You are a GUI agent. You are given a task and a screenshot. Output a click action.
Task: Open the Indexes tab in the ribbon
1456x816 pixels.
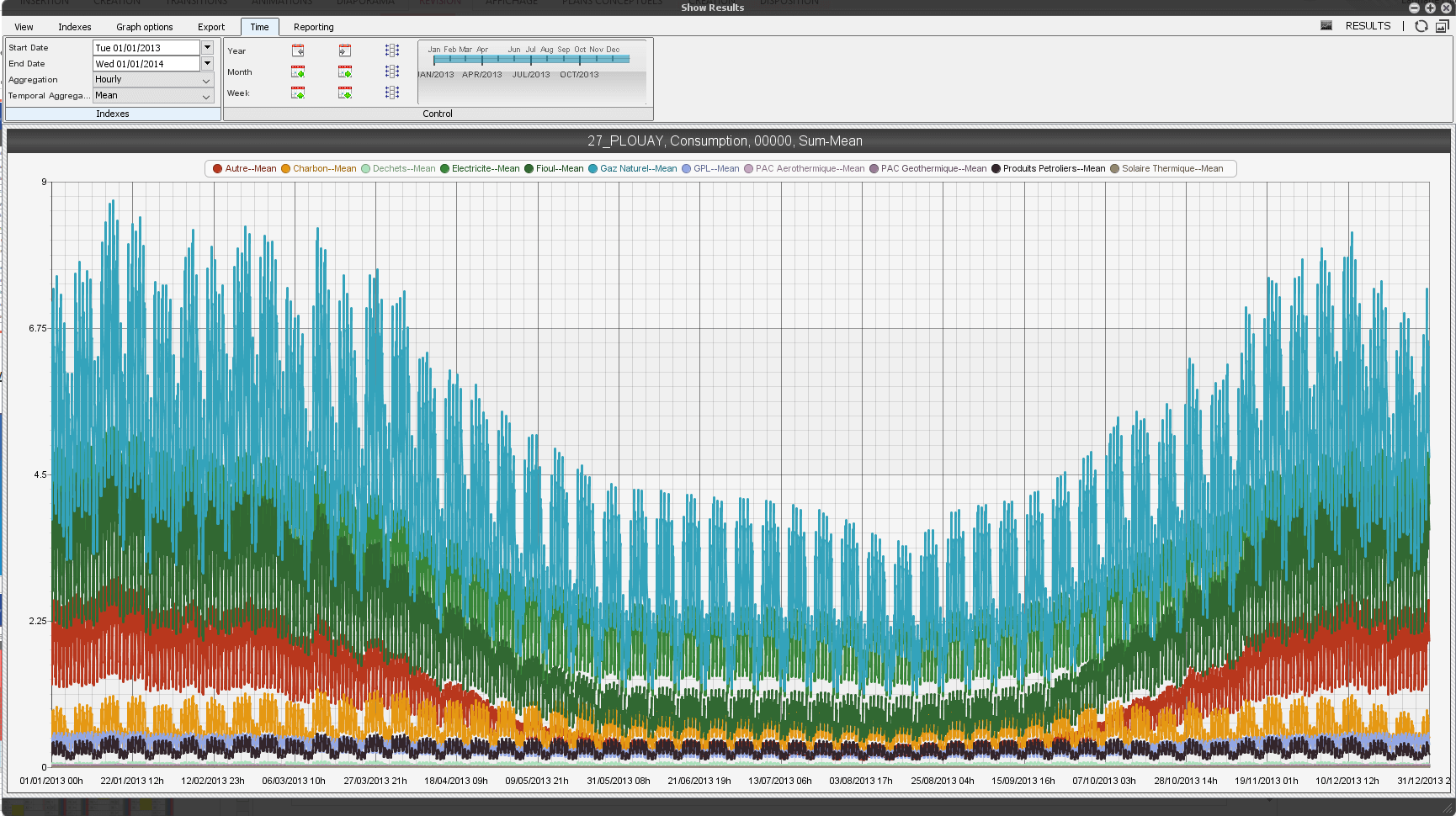pyautogui.click(x=75, y=27)
